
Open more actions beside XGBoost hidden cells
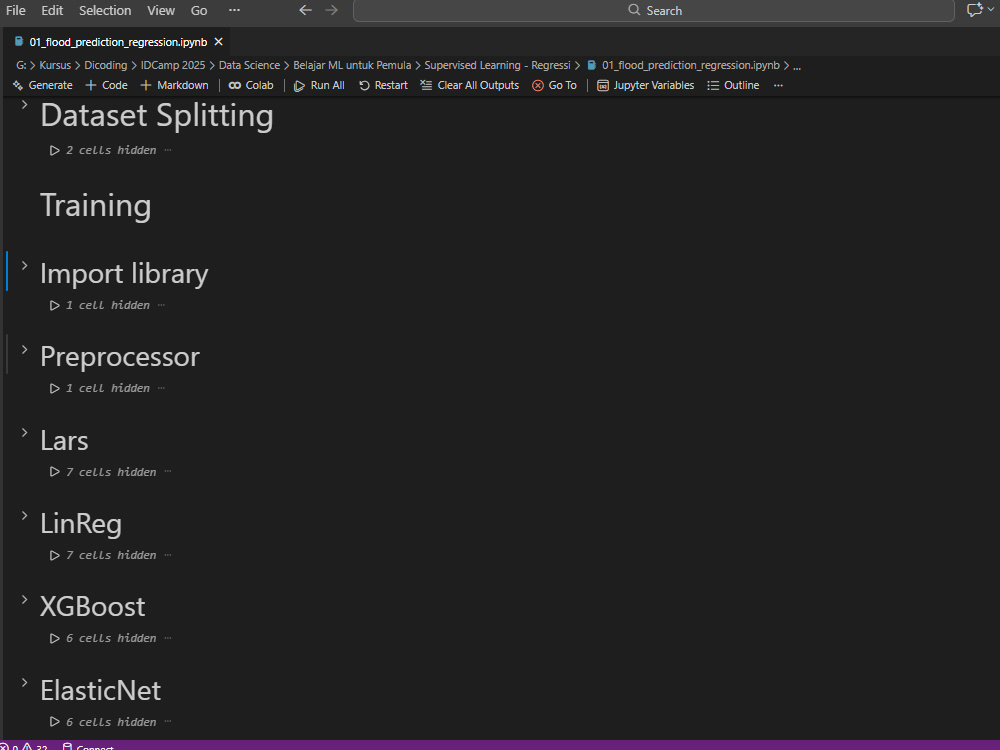pyautogui.click(x=168, y=638)
